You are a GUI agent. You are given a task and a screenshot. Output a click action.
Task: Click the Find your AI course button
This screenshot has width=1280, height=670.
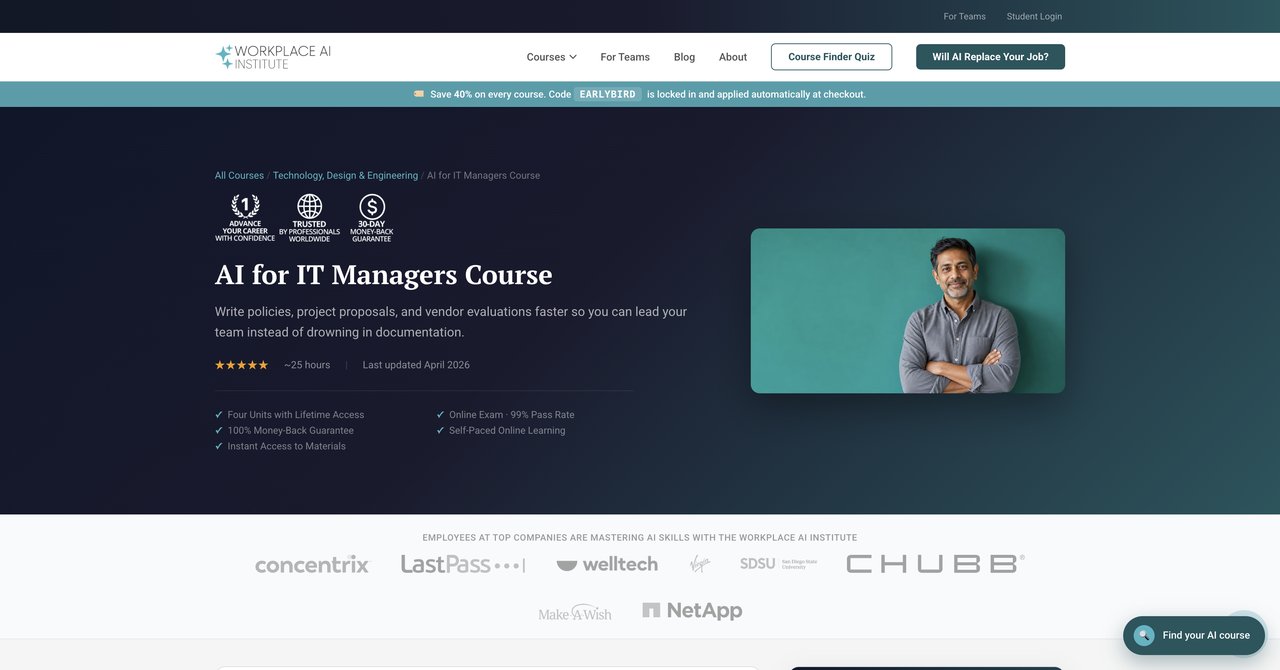1194,635
